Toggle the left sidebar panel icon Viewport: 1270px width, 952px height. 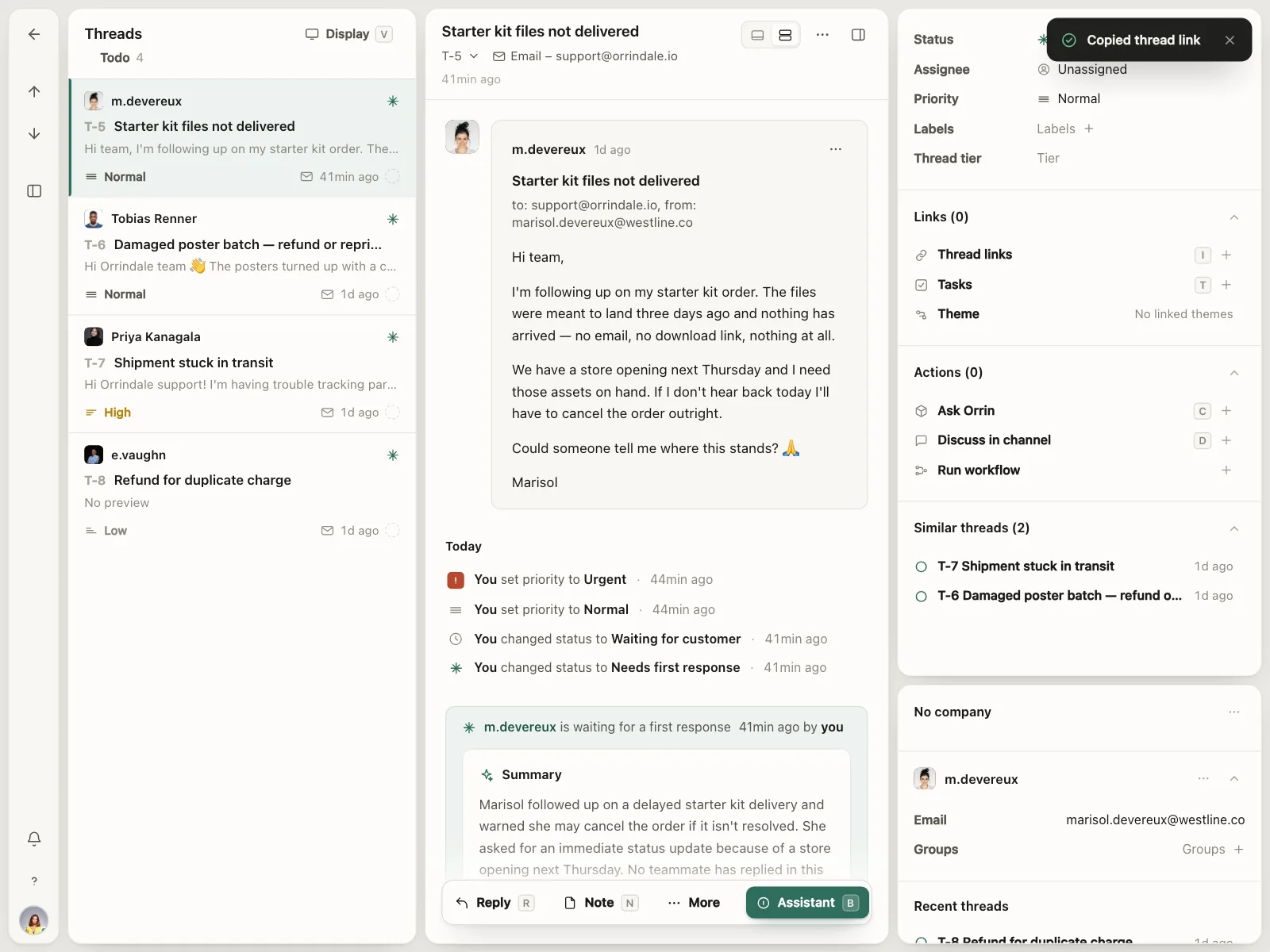[34, 191]
